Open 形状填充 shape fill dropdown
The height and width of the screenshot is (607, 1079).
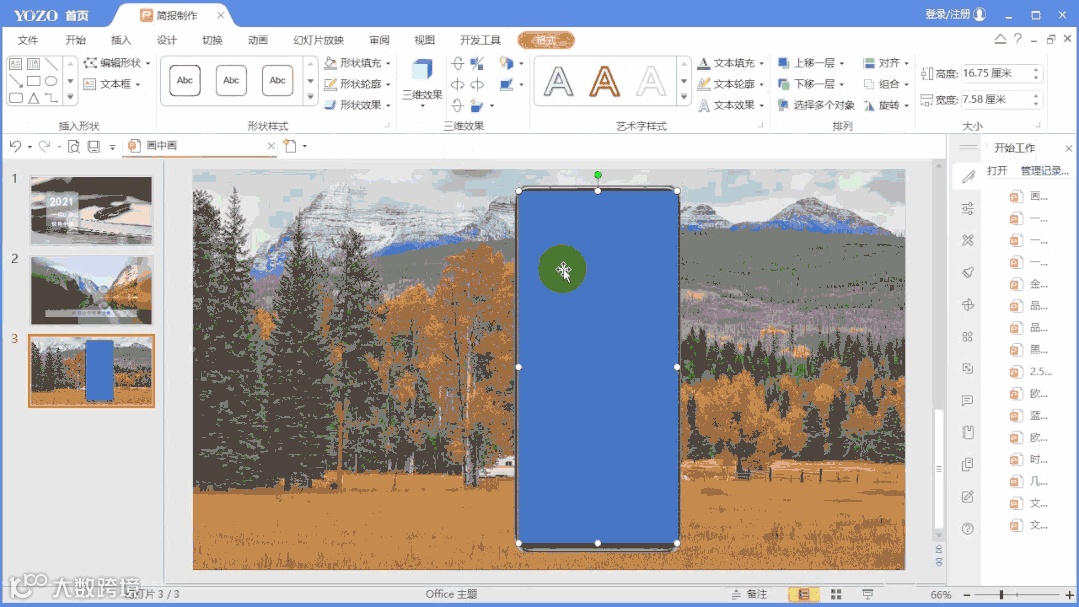[x=358, y=63]
